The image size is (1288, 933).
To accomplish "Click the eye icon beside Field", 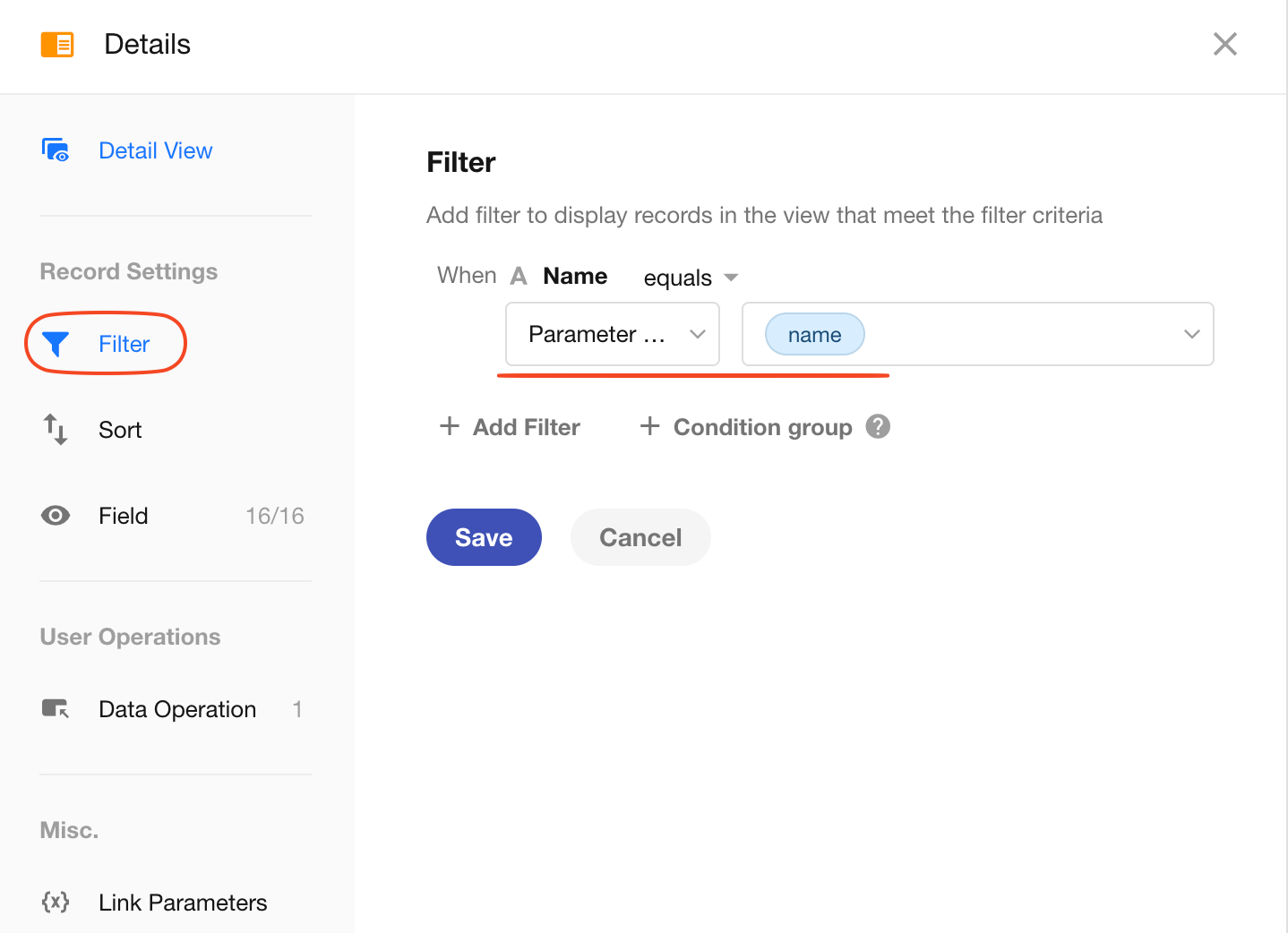I will coord(56,516).
